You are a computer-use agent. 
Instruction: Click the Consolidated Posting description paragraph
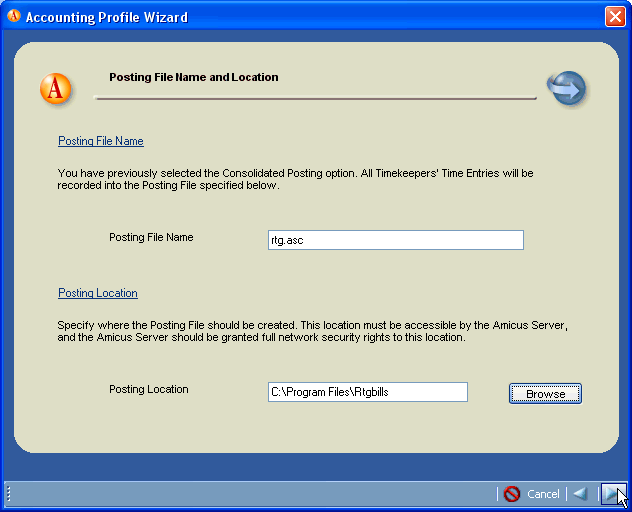(x=295, y=179)
